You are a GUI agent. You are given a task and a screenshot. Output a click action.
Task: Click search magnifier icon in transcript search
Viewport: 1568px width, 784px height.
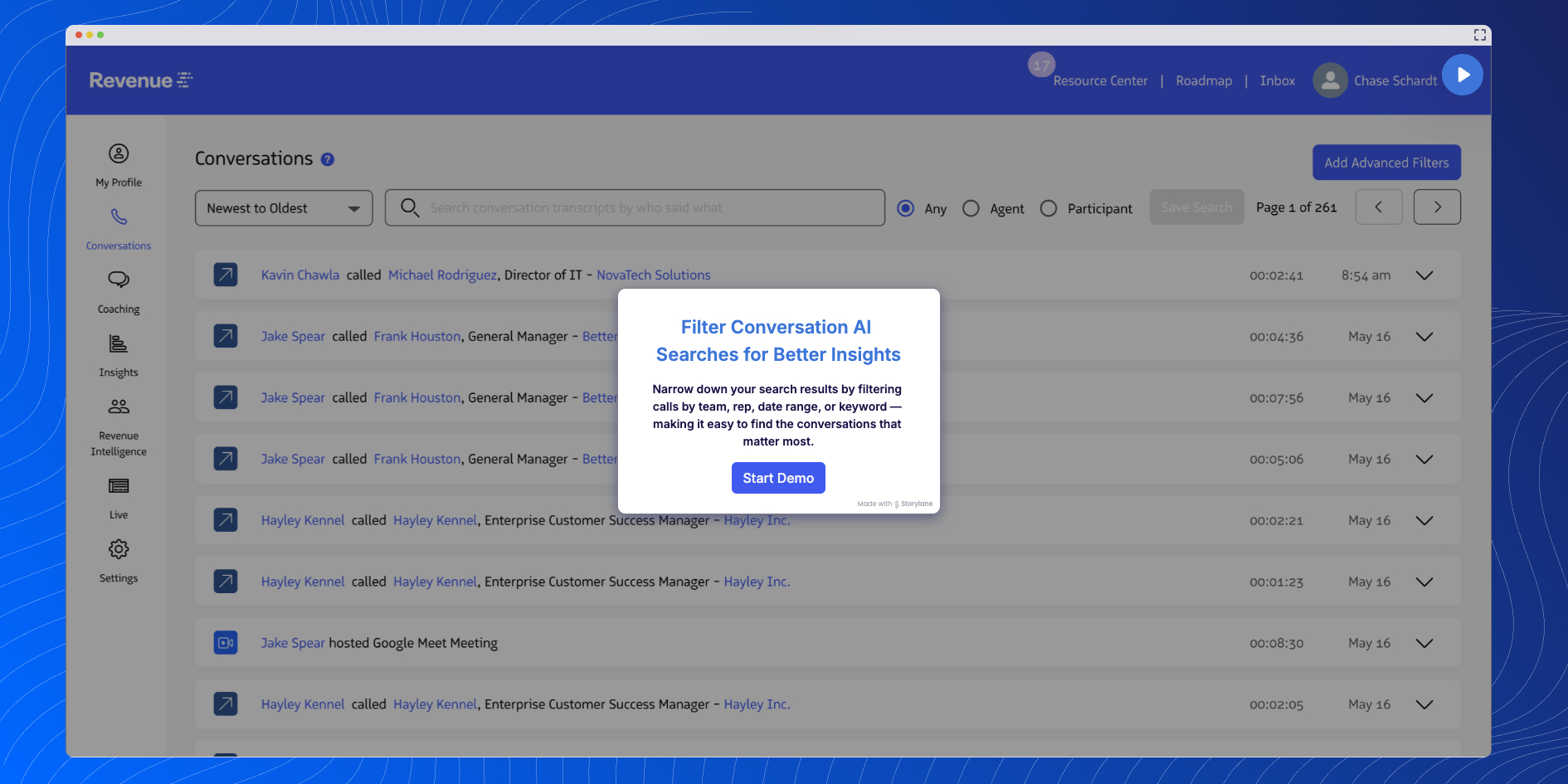410,207
